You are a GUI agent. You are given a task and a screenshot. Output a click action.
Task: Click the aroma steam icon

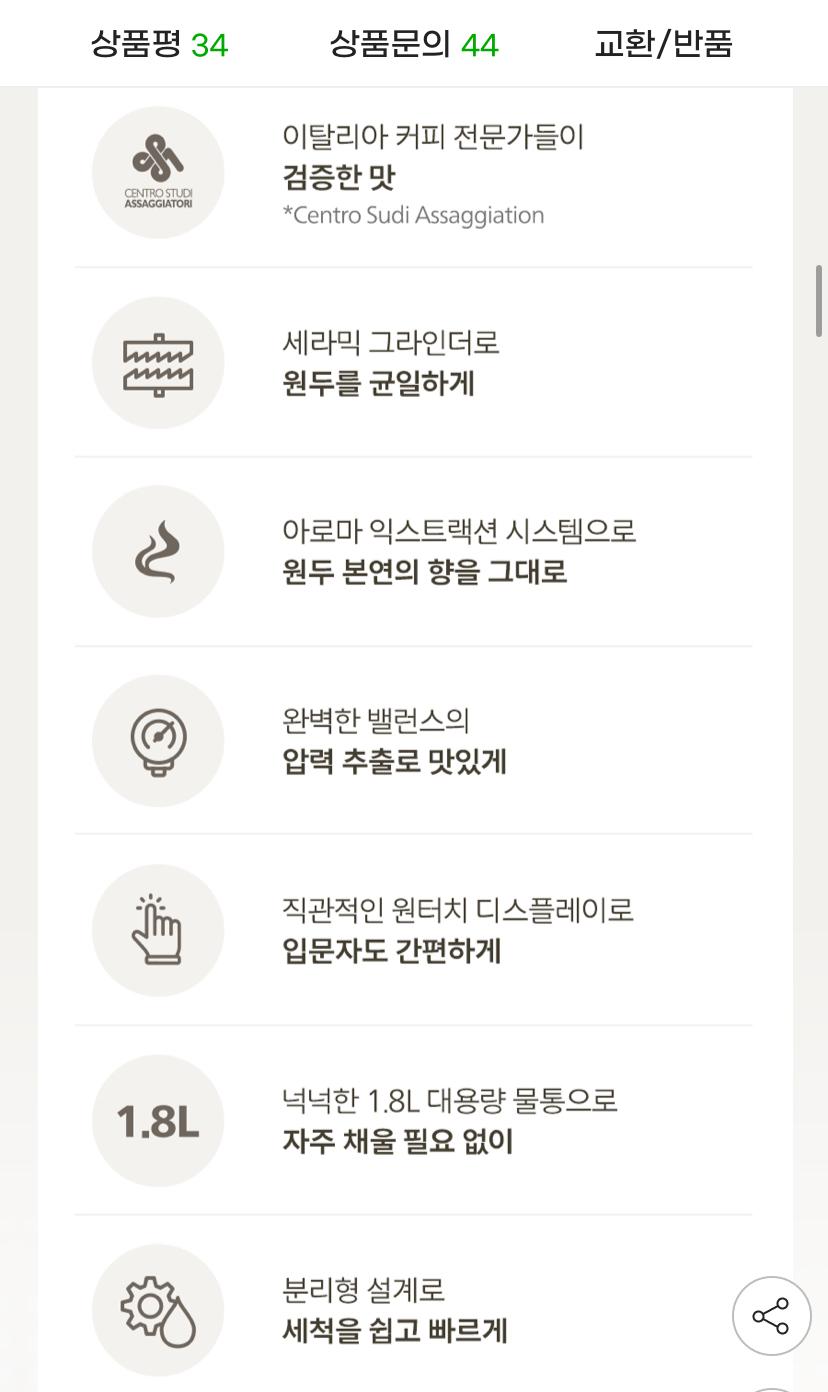pyautogui.click(x=158, y=552)
